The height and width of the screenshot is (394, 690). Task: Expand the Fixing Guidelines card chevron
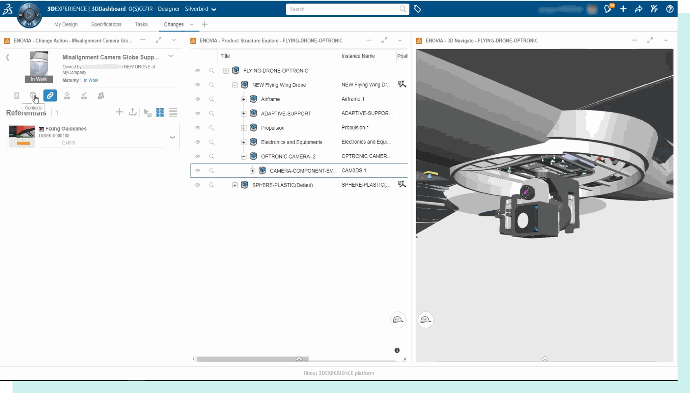172,137
